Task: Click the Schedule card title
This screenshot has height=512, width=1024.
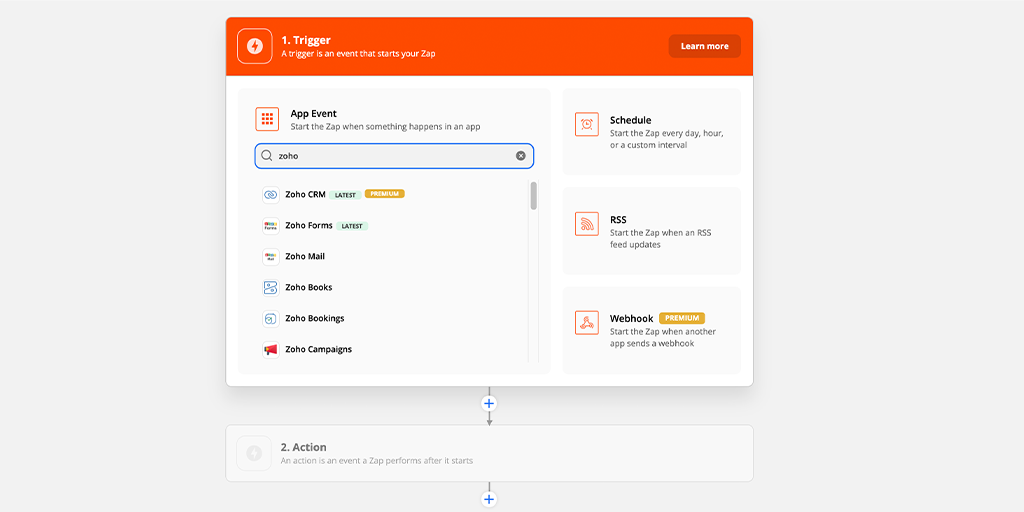Action: 630,120
